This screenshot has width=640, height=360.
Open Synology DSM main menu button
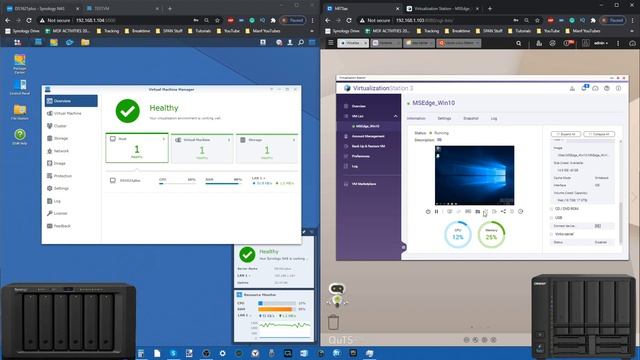17,42
